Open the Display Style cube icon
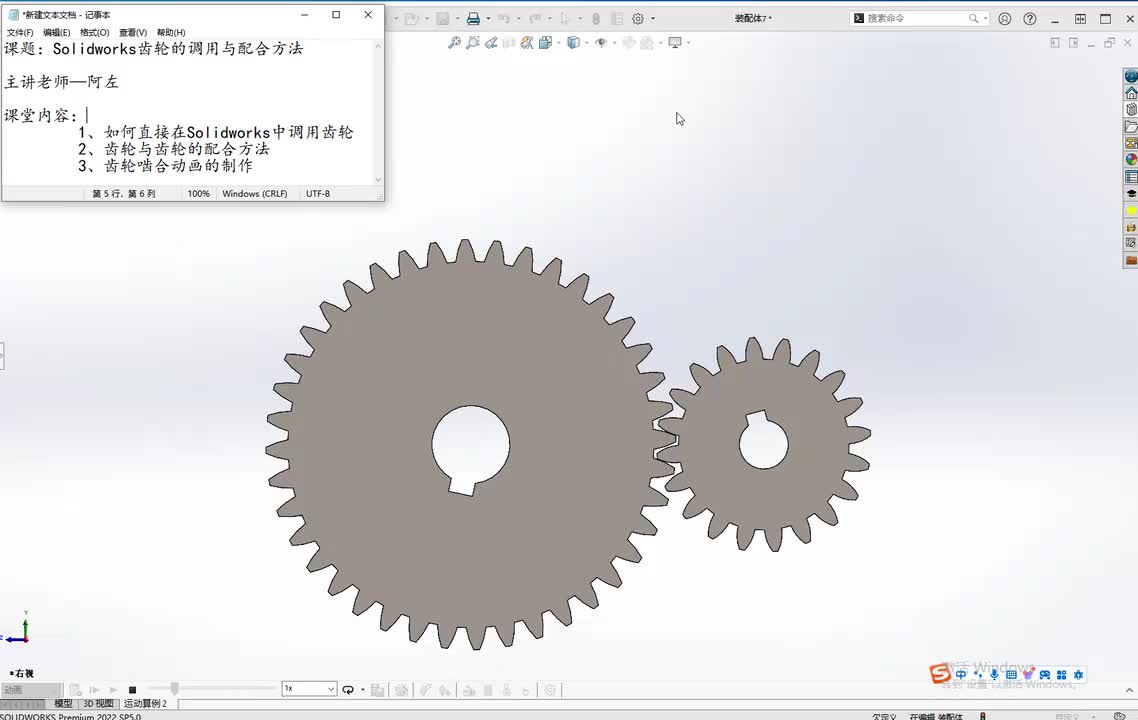The height and width of the screenshot is (720, 1138). point(573,43)
